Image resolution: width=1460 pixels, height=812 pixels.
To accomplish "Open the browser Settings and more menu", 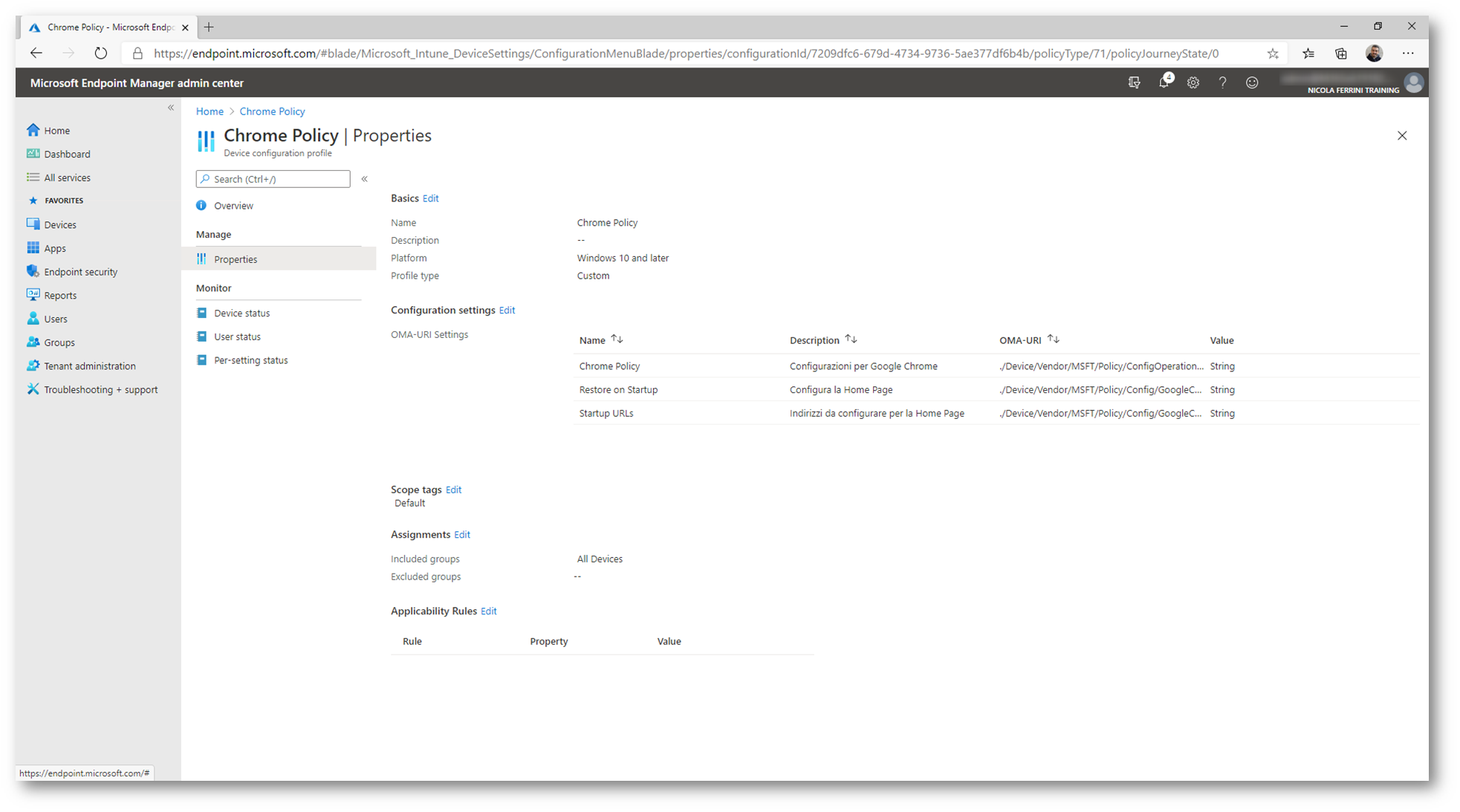I will 1408,53.
